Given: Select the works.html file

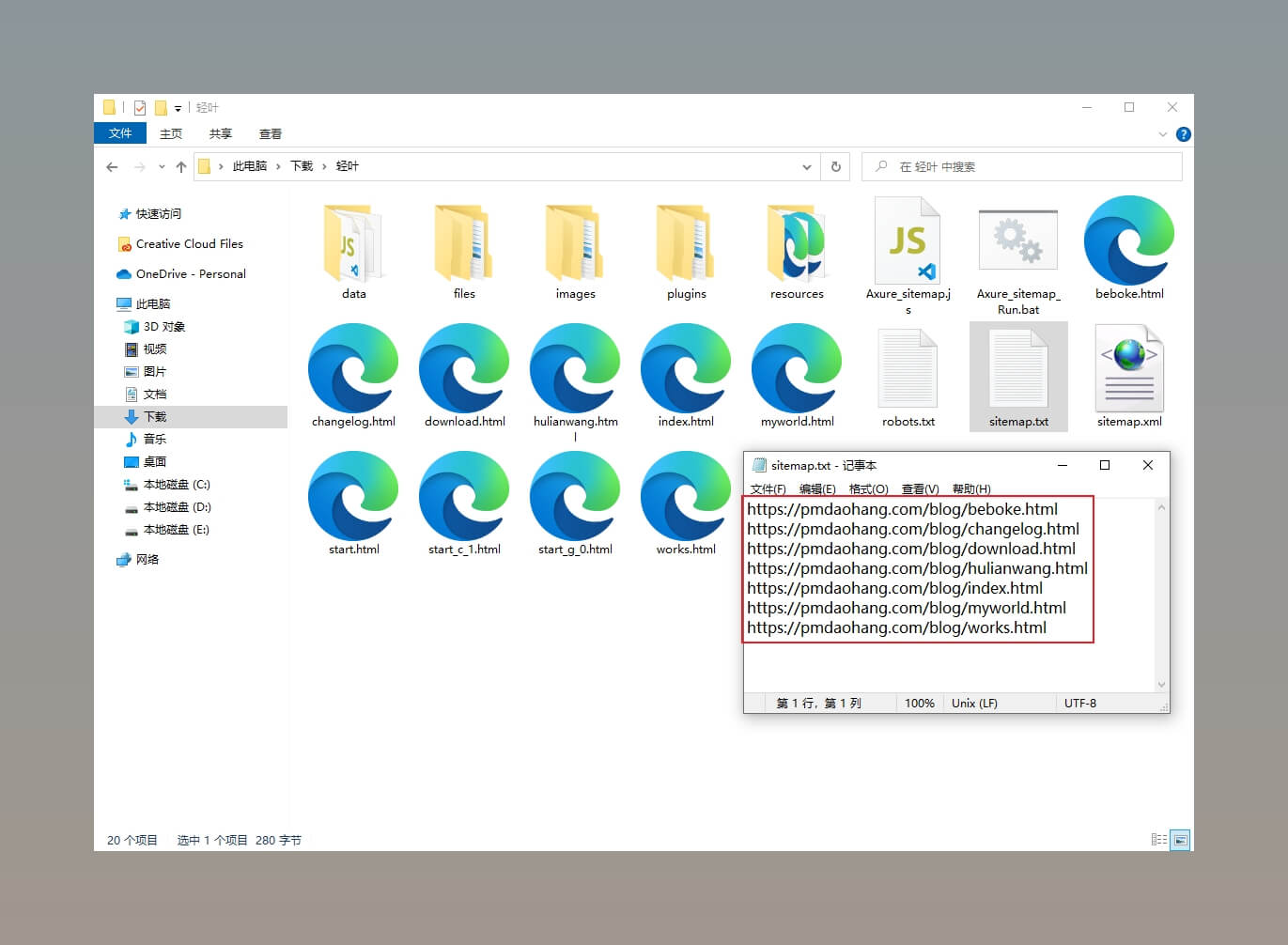Looking at the screenshot, I should (686, 503).
